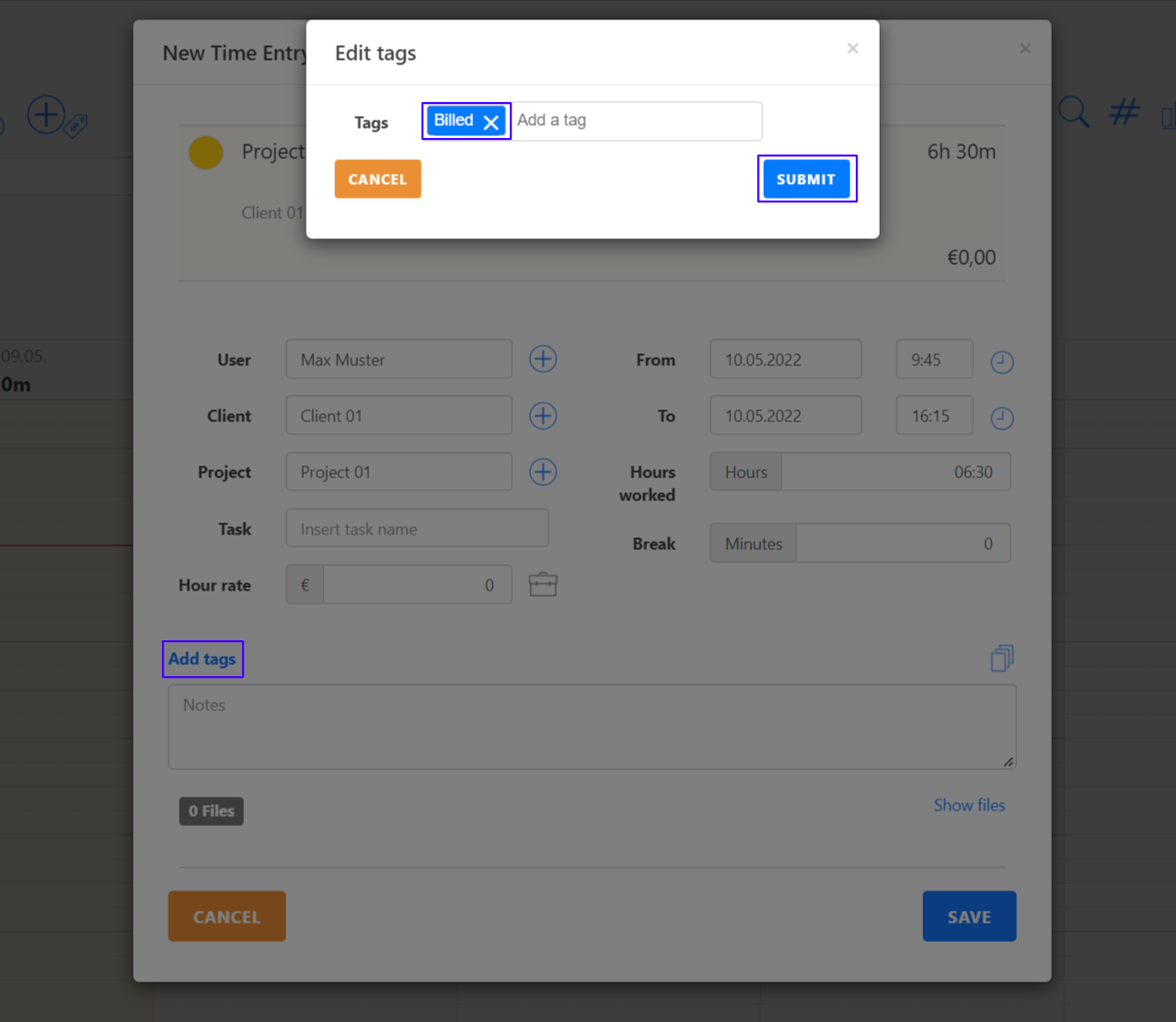Click the add entry with tag icon
This screenshot has width=1176, height=1022.
click(57, 117)
